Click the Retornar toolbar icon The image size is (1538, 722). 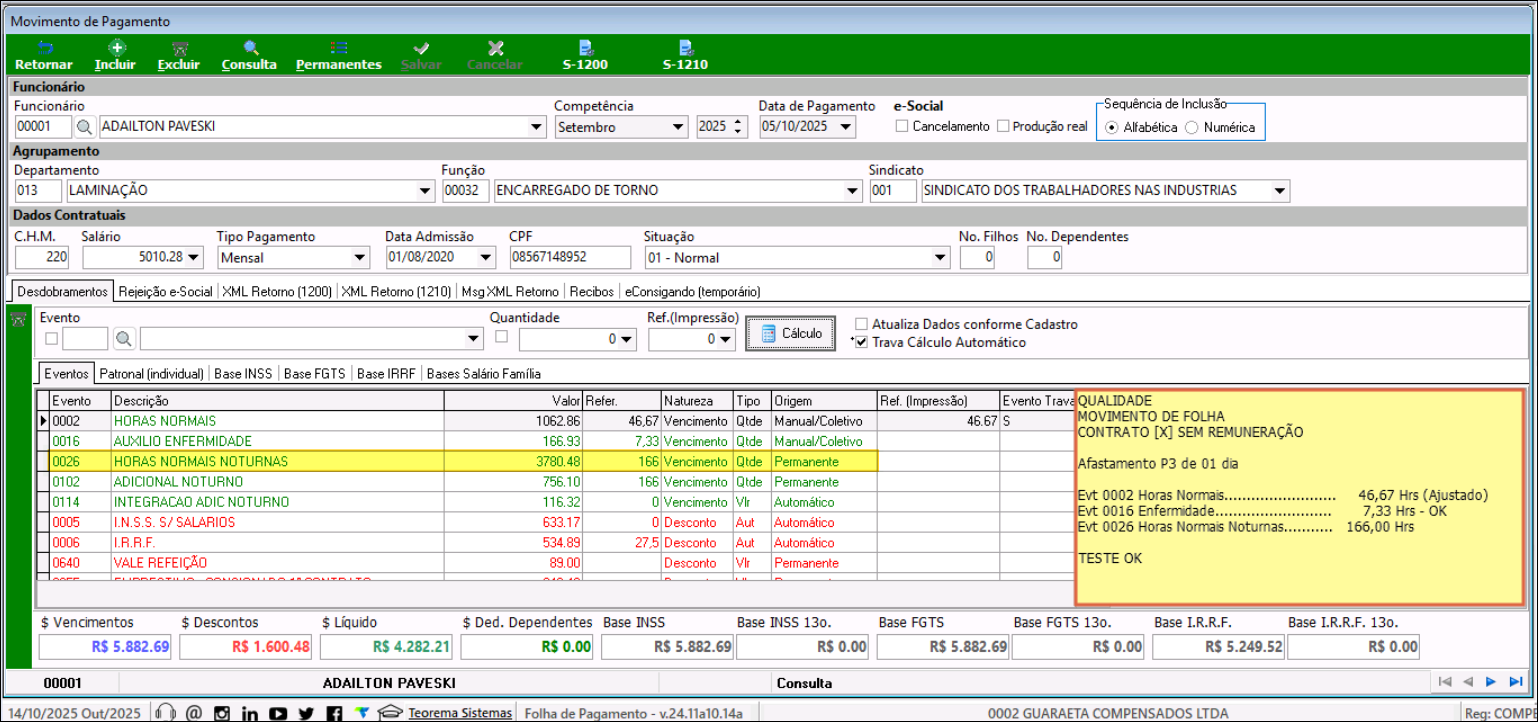[x=44, y=48]
